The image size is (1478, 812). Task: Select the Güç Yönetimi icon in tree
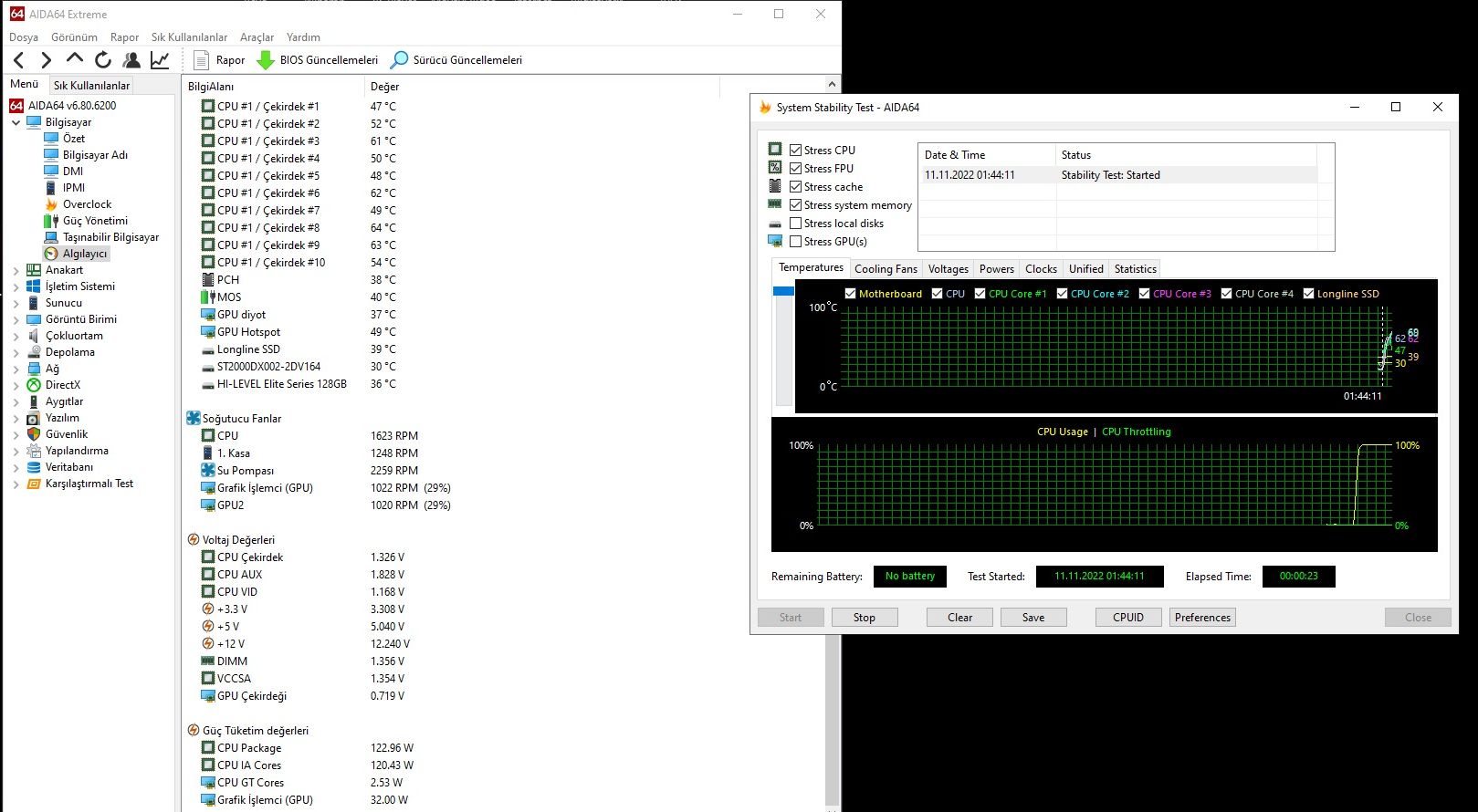coord(51,221)
